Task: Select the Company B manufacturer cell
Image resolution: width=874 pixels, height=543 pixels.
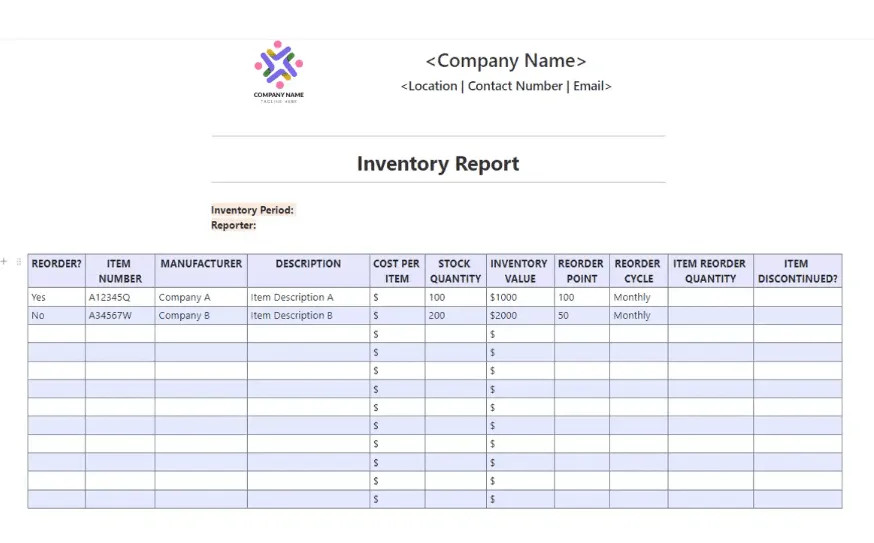Action: pos(201,316)
